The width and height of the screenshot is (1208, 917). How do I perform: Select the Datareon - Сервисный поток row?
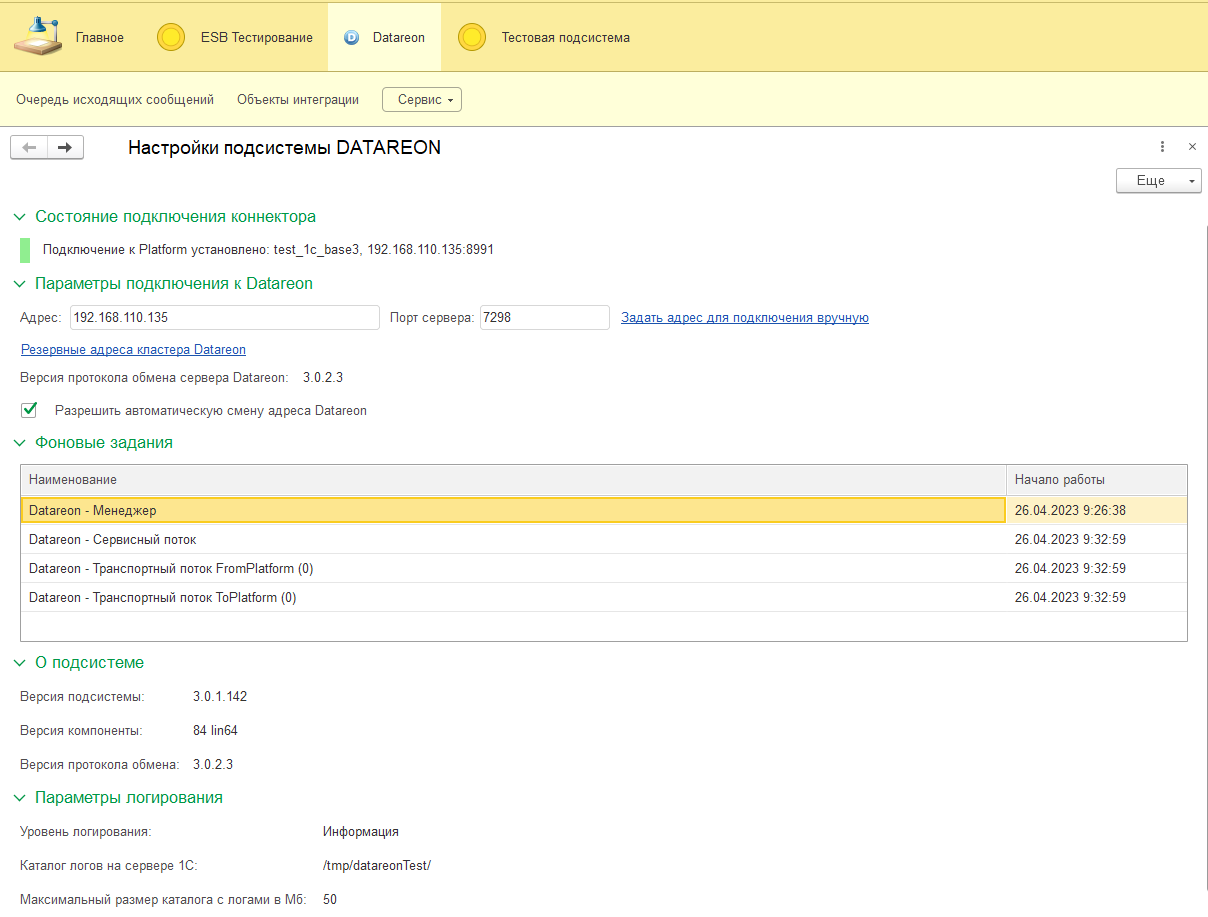click(512, 540)
